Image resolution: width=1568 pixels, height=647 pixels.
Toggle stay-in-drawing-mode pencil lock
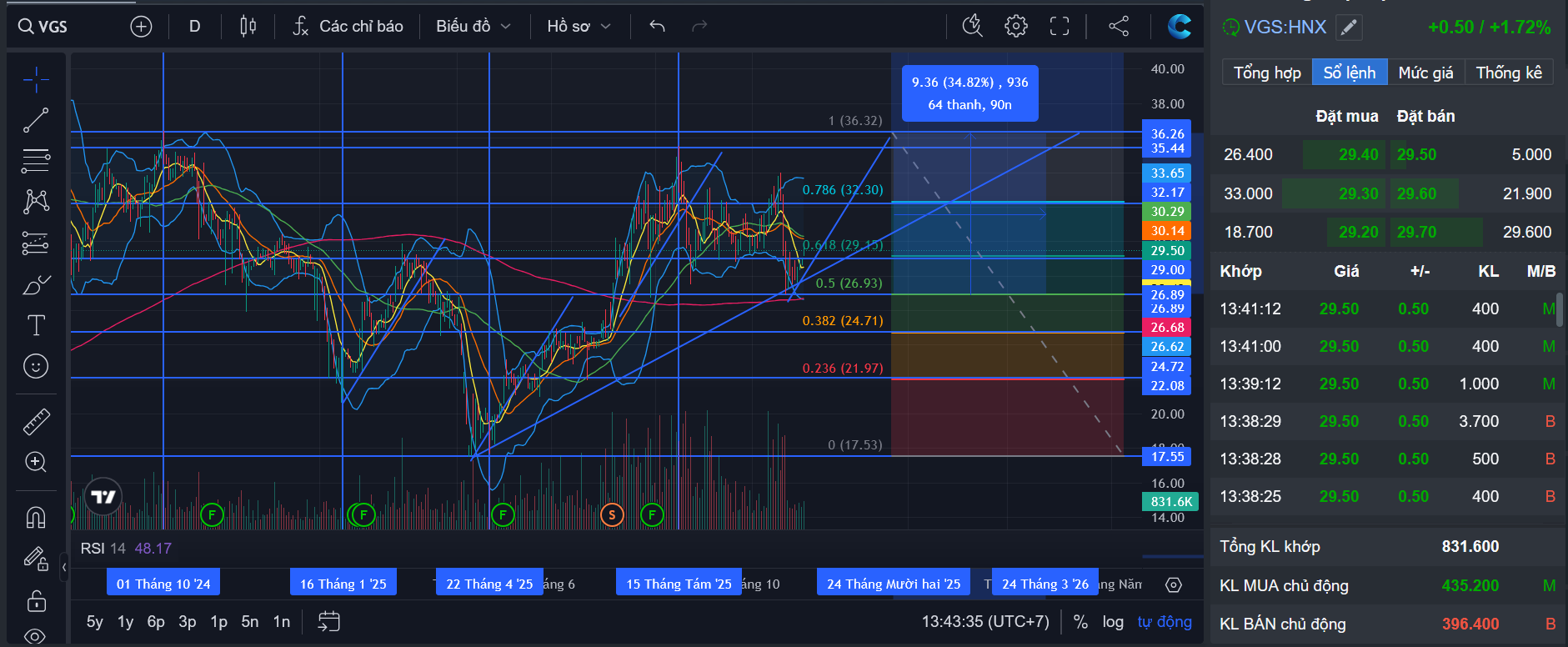(x=36, y=558)
